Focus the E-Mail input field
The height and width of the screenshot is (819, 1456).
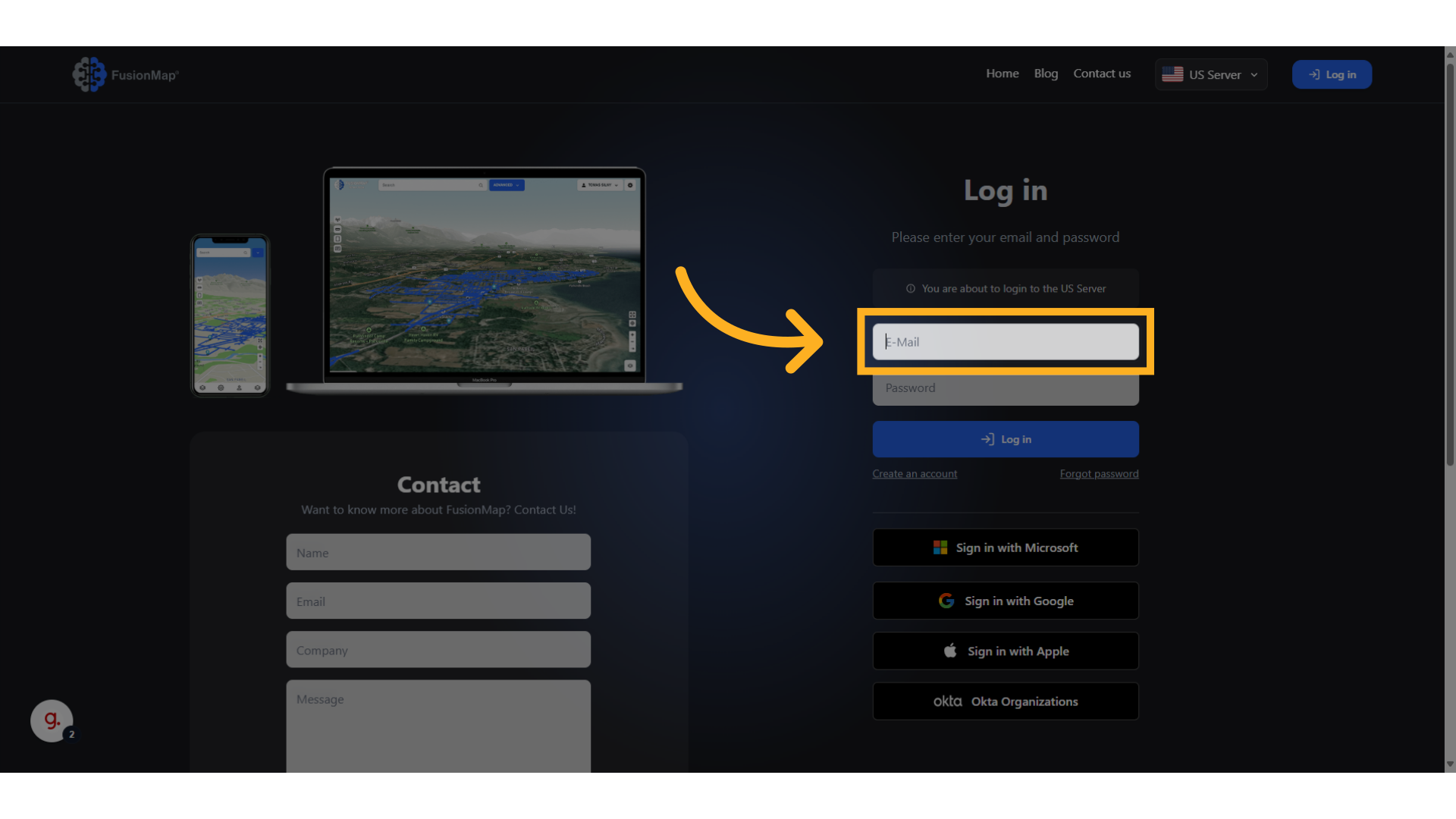(1006, 342)
